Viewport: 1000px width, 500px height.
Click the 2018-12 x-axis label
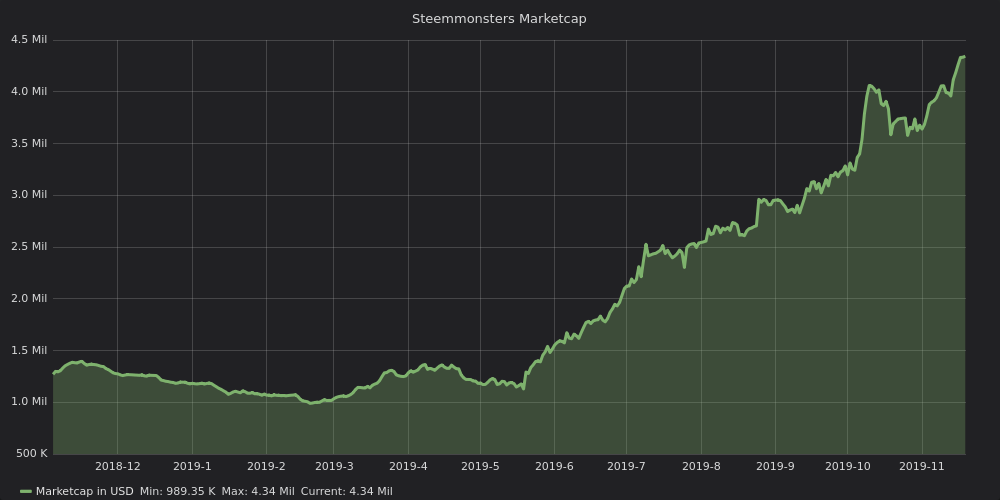(x=117, y=466)
